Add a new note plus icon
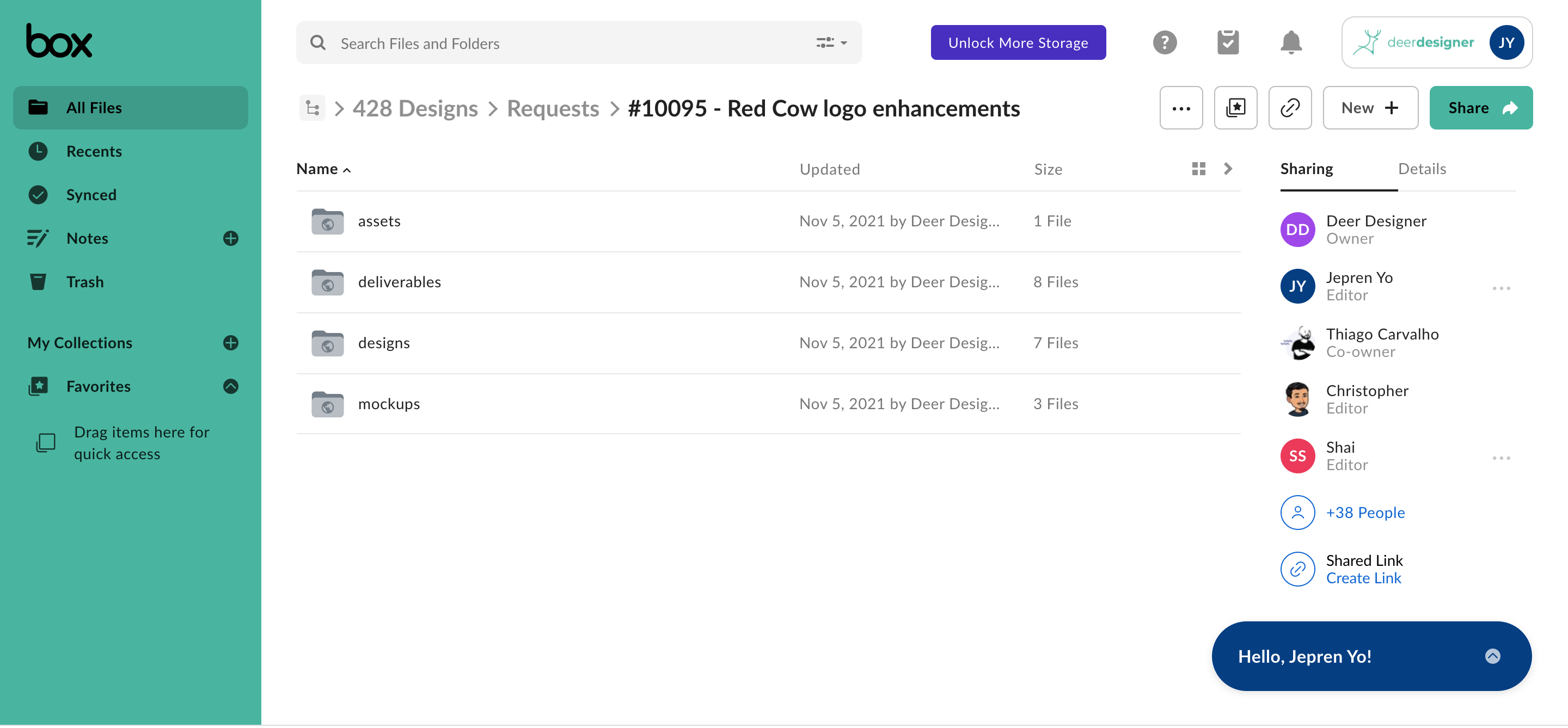This screenshot has height=728, width=1568. [x=231, y=238]
